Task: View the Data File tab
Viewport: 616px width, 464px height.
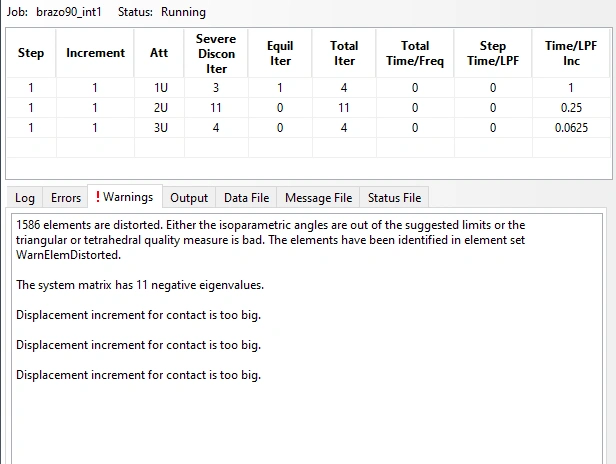Action: click(246, 198)
